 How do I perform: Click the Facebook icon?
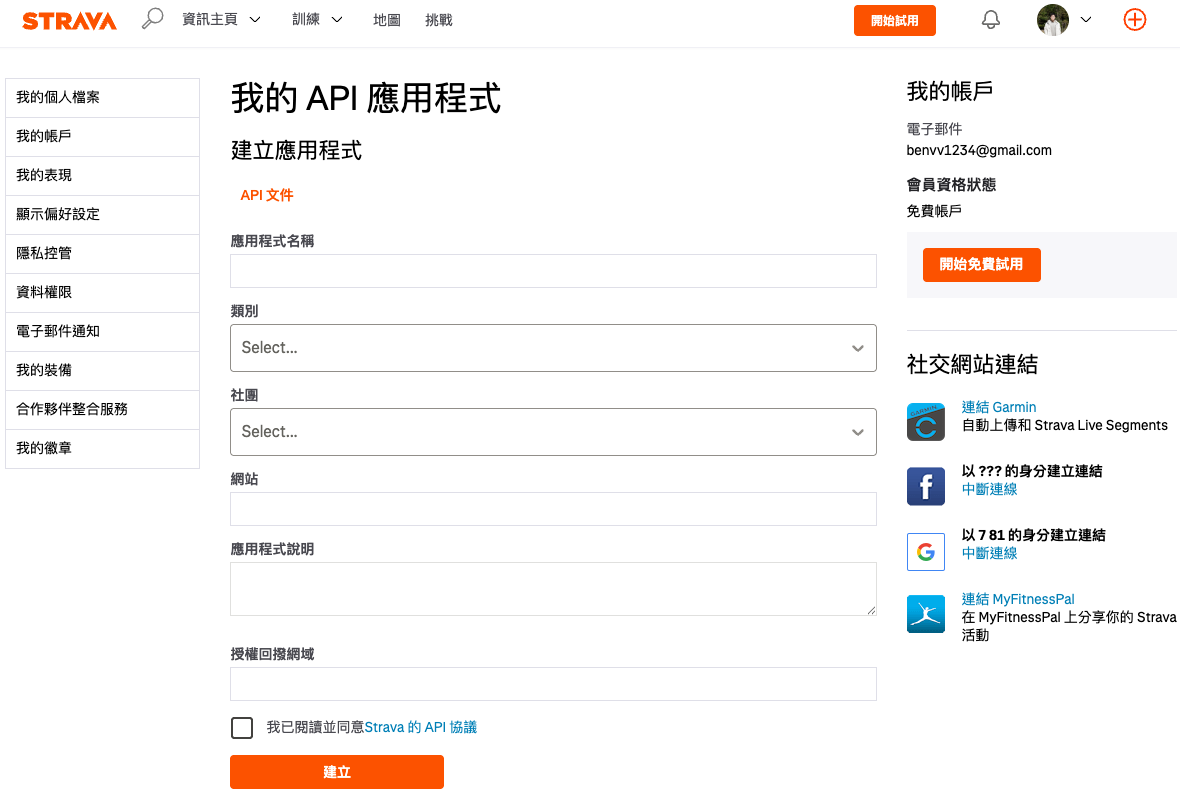click(926, 486)
